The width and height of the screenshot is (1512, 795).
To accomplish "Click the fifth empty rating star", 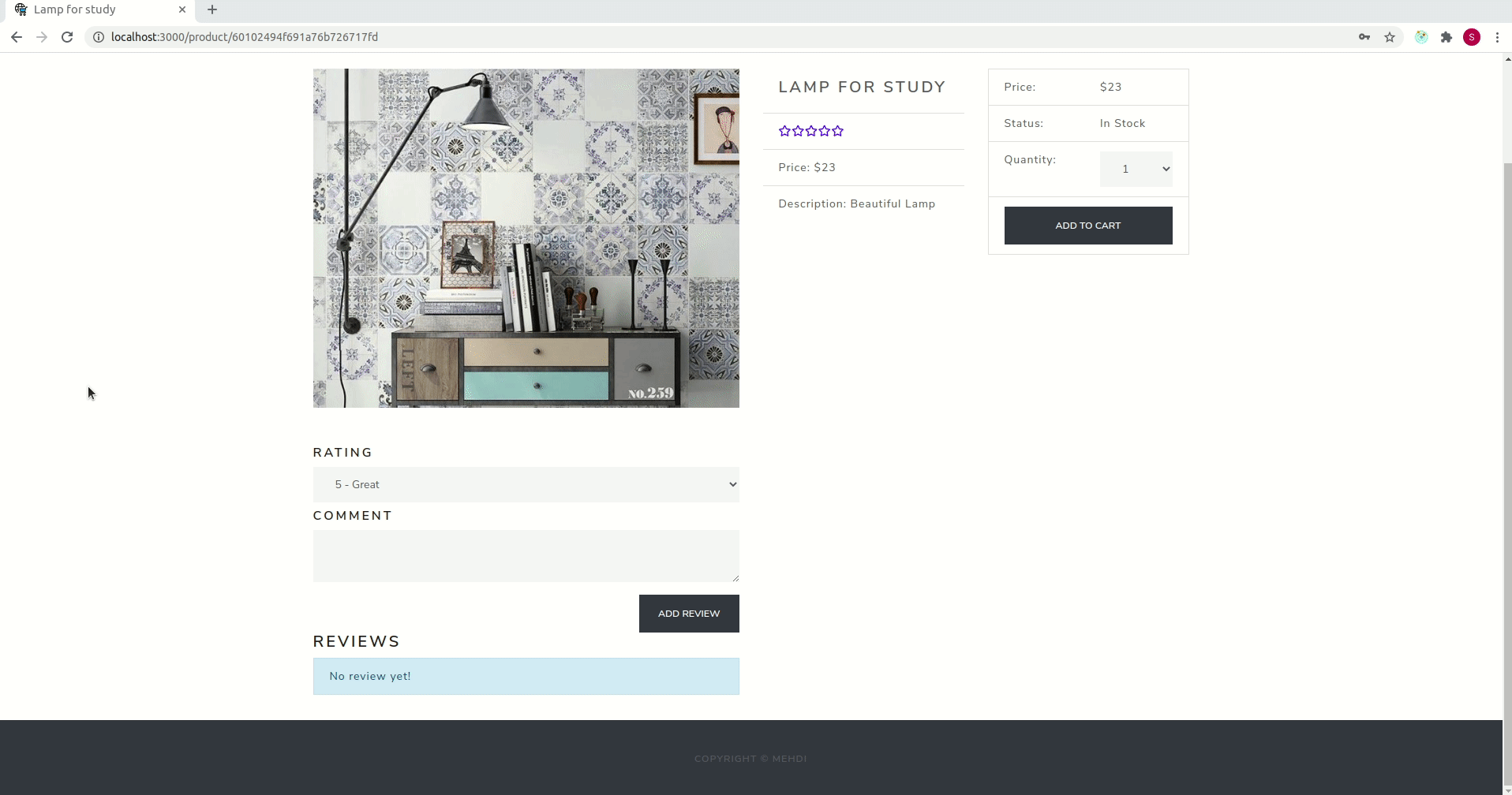I will pyautogui.click(x=838, y=131).
